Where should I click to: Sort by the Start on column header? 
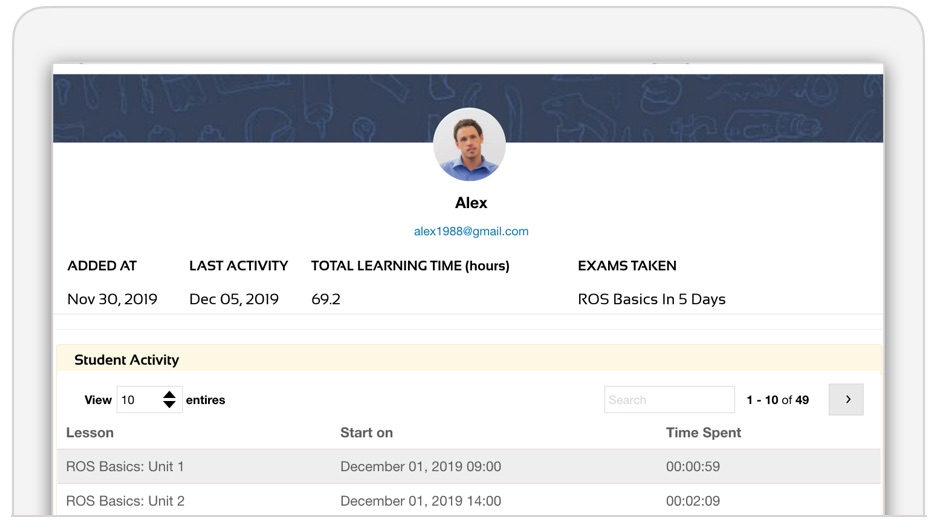click(x=366, y=433)
